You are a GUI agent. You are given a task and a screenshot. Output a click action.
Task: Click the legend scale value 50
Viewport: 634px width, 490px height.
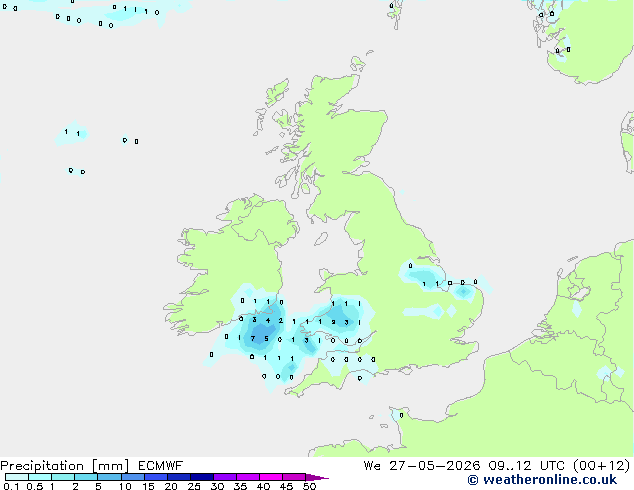point(309,486)
